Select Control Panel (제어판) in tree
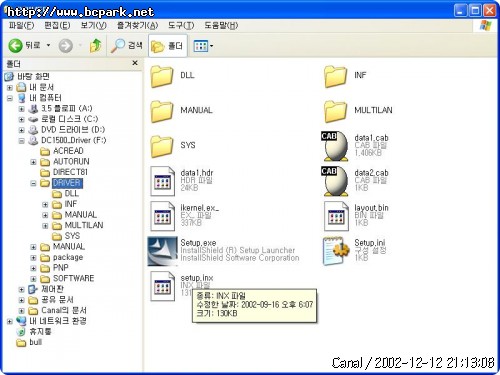This screenshot has height=375, width=500. point(52,289)
